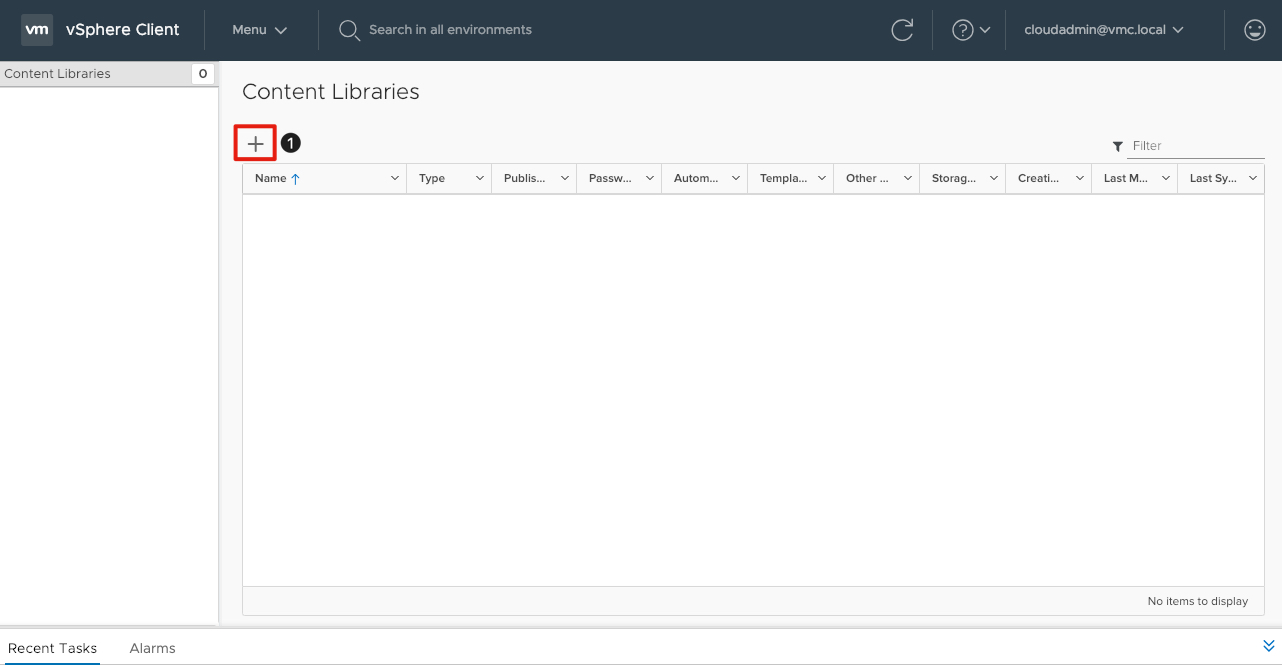
Task: Click the refresh icon in top bar
Action: [x=902, y=30]
